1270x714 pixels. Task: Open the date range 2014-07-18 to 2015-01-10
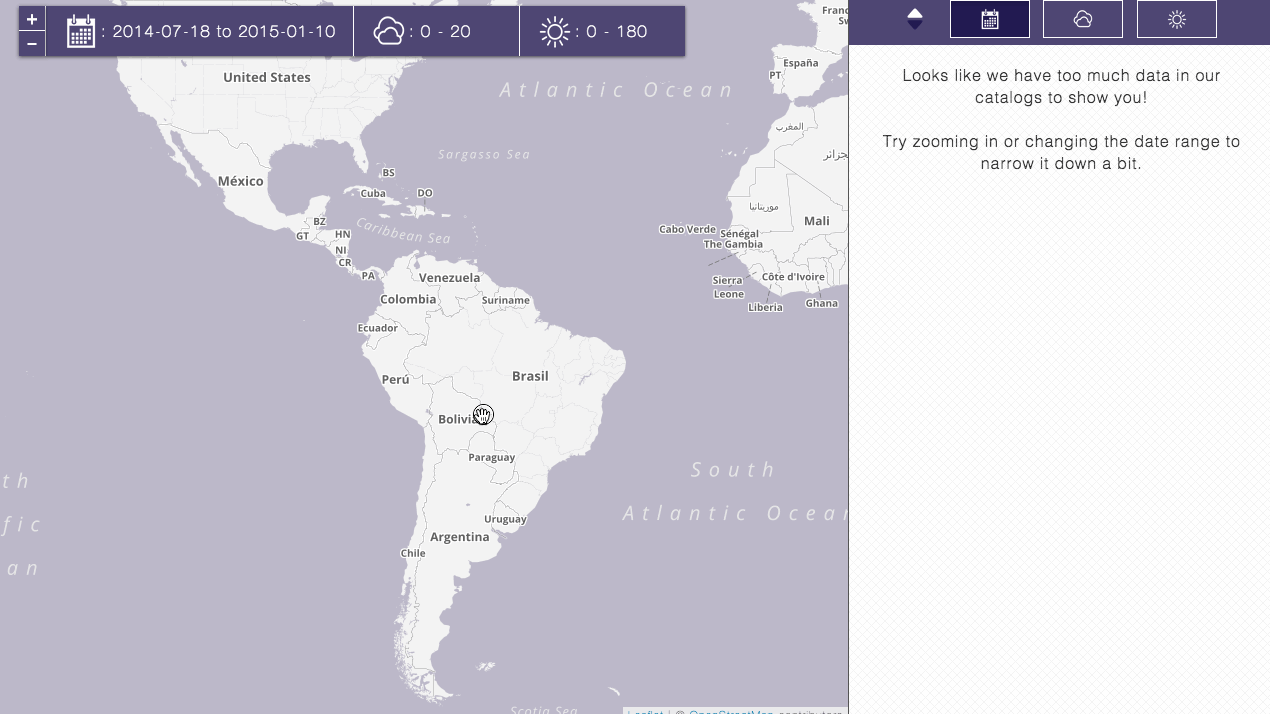click(224, 32)
